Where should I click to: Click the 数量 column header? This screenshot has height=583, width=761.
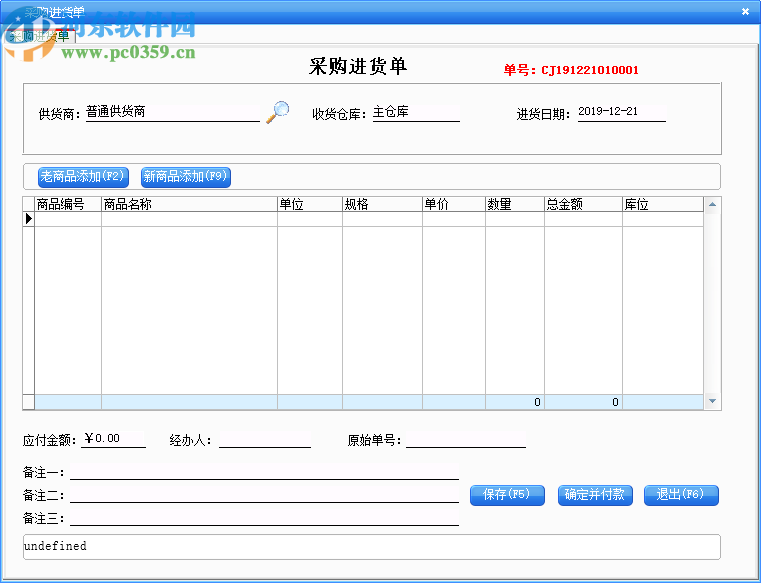[515, 204]
